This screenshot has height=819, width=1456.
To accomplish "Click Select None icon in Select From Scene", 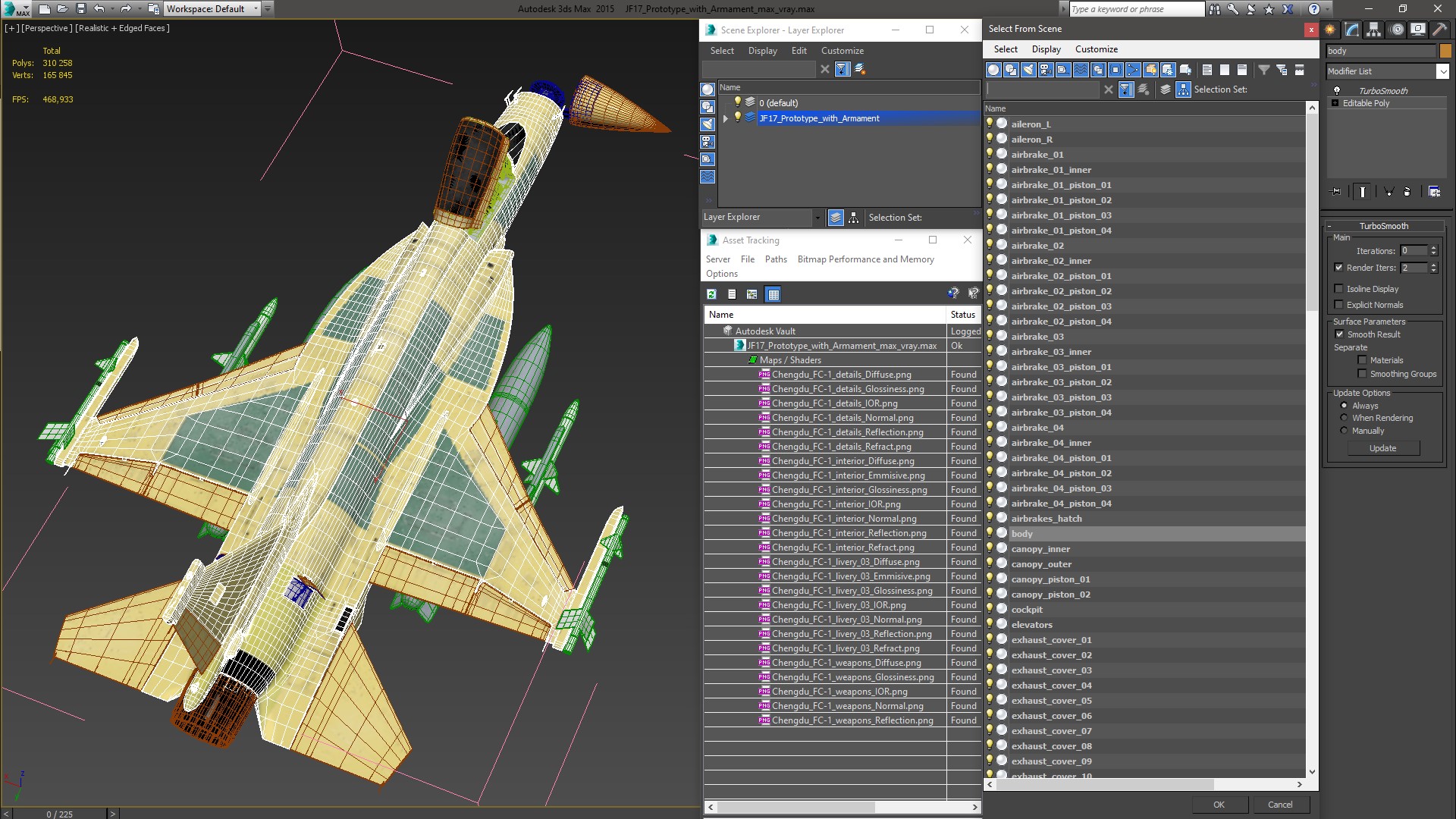I will pos(1225,70).
